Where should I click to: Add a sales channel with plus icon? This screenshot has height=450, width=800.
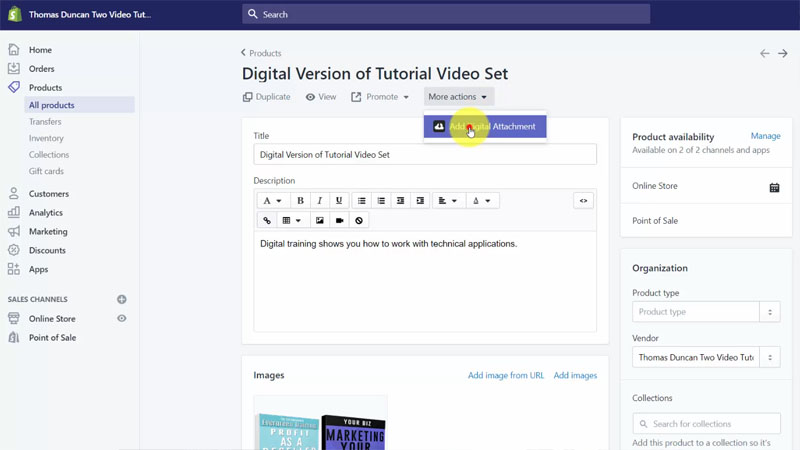click(x=122, y=299)
